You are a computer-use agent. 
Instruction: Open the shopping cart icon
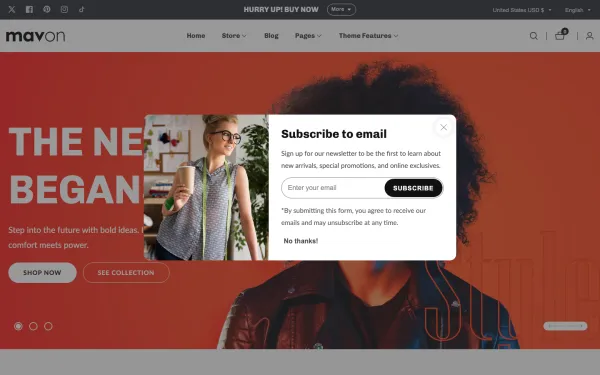[561, 35]
